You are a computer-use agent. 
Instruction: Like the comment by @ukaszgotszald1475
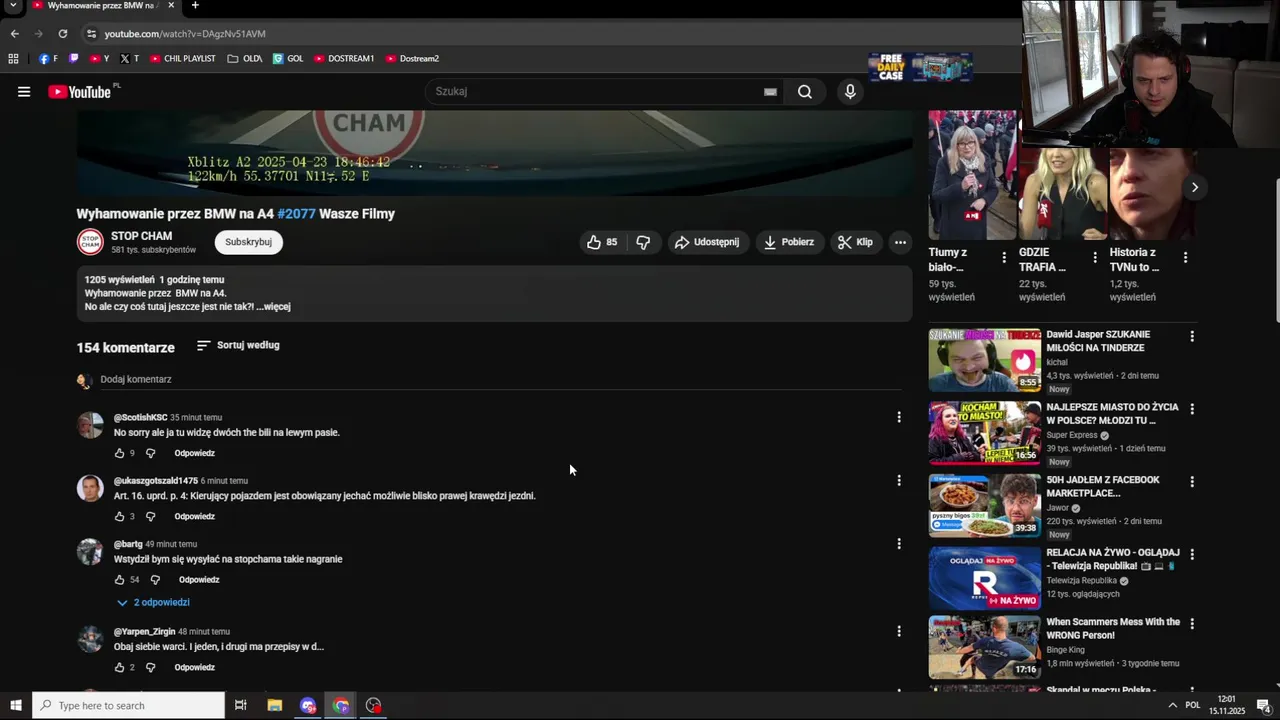tap(119, 516)
